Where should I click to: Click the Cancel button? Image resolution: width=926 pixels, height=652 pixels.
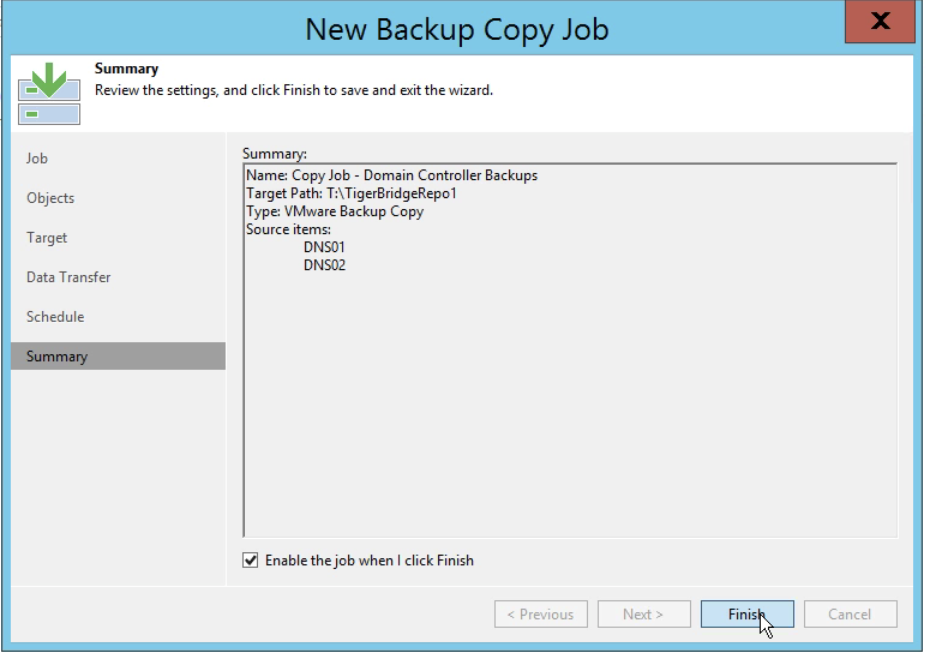click(x=850, y=614)
